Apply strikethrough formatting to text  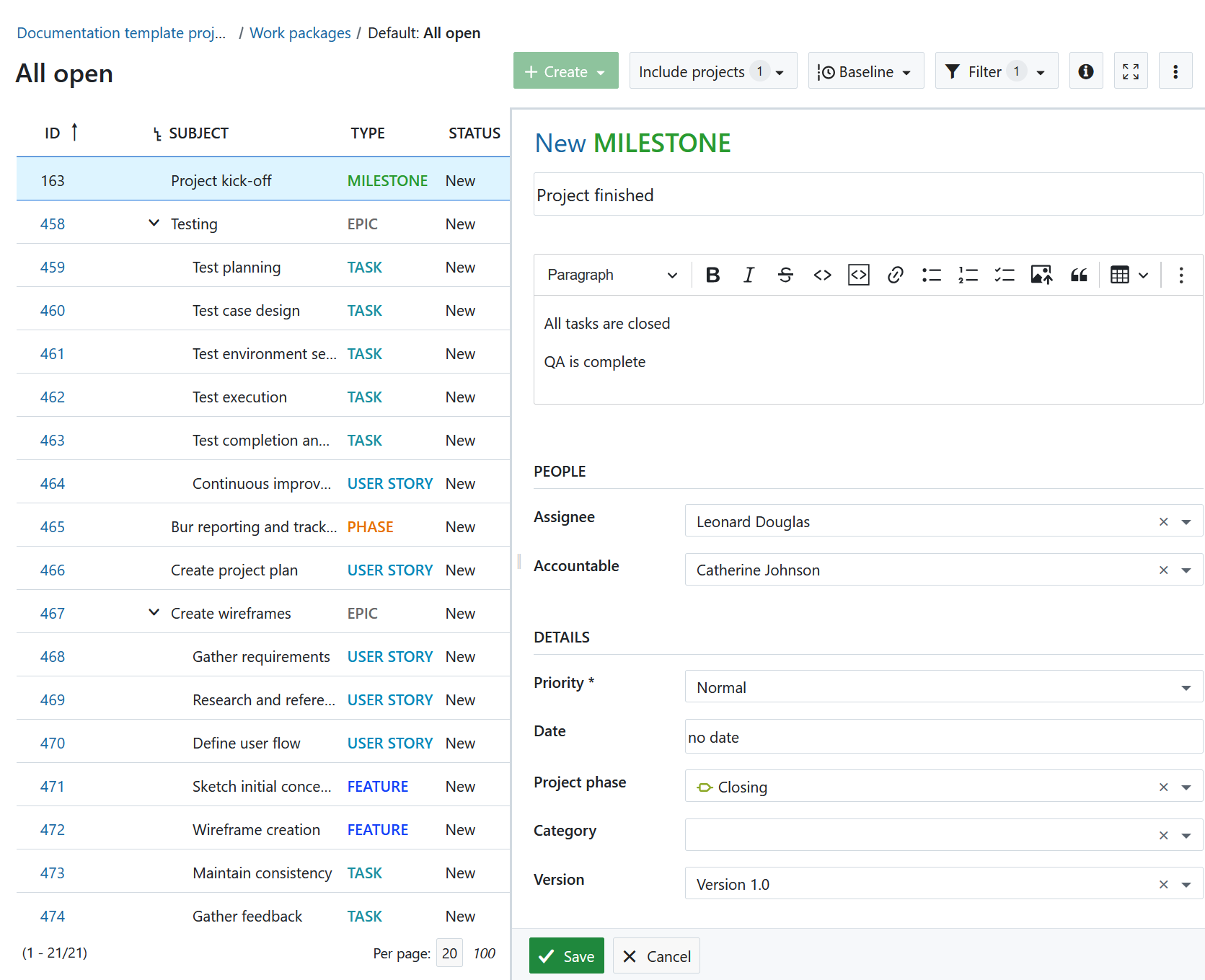pyautogui.click(x=785, y=275)
